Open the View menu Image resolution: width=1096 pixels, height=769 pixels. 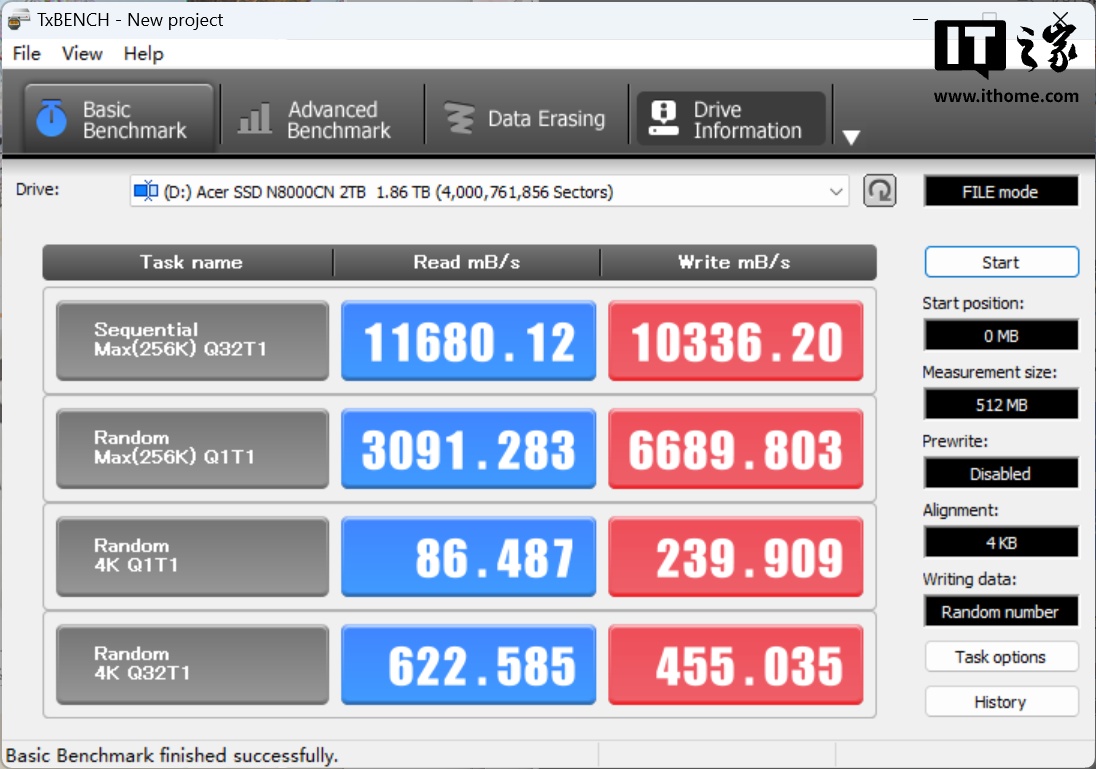click(x=82, y=54)
